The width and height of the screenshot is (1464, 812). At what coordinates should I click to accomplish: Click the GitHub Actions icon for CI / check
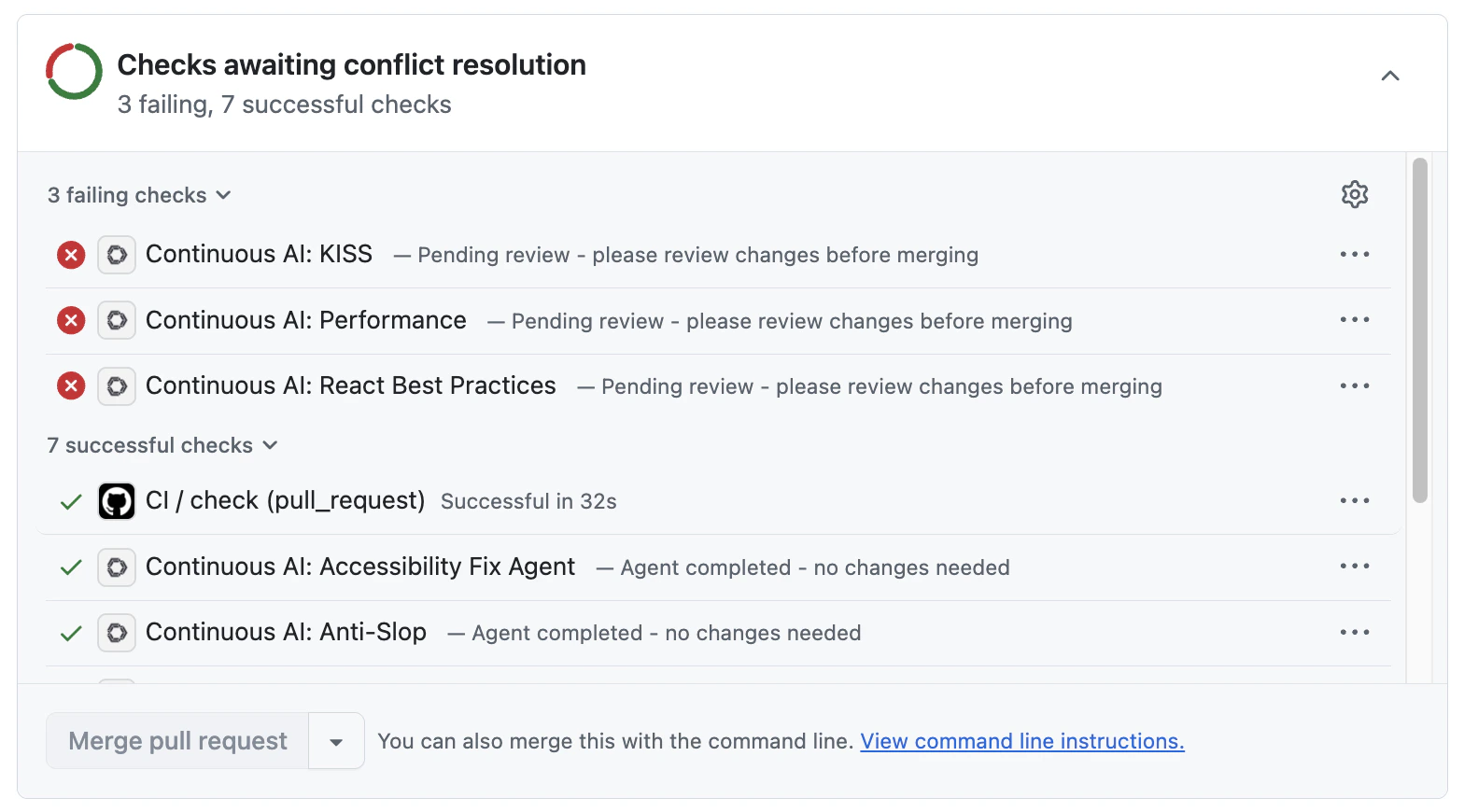tap(116, 500)
